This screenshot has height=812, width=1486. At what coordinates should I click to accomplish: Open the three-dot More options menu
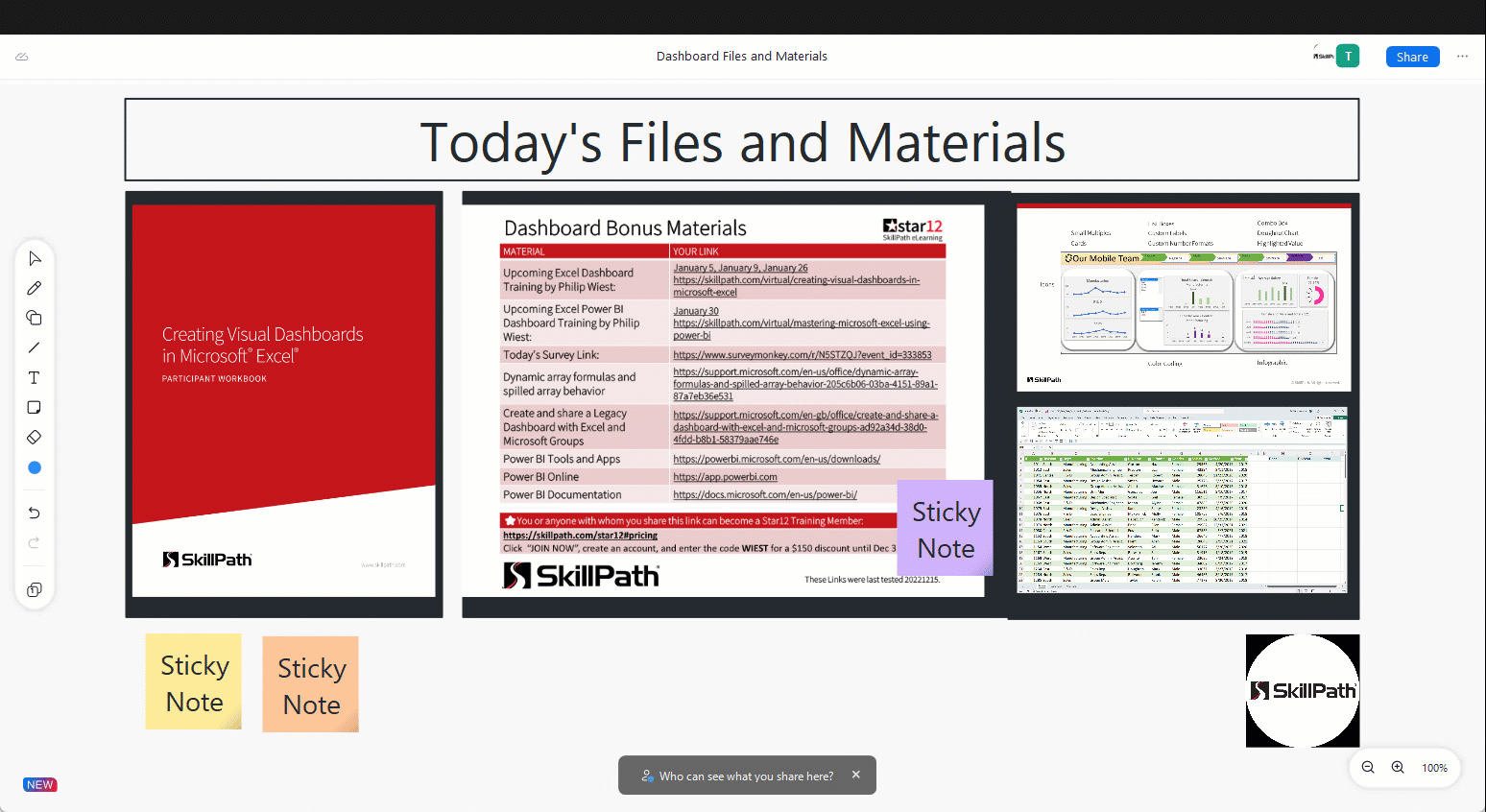(1462, 57)
